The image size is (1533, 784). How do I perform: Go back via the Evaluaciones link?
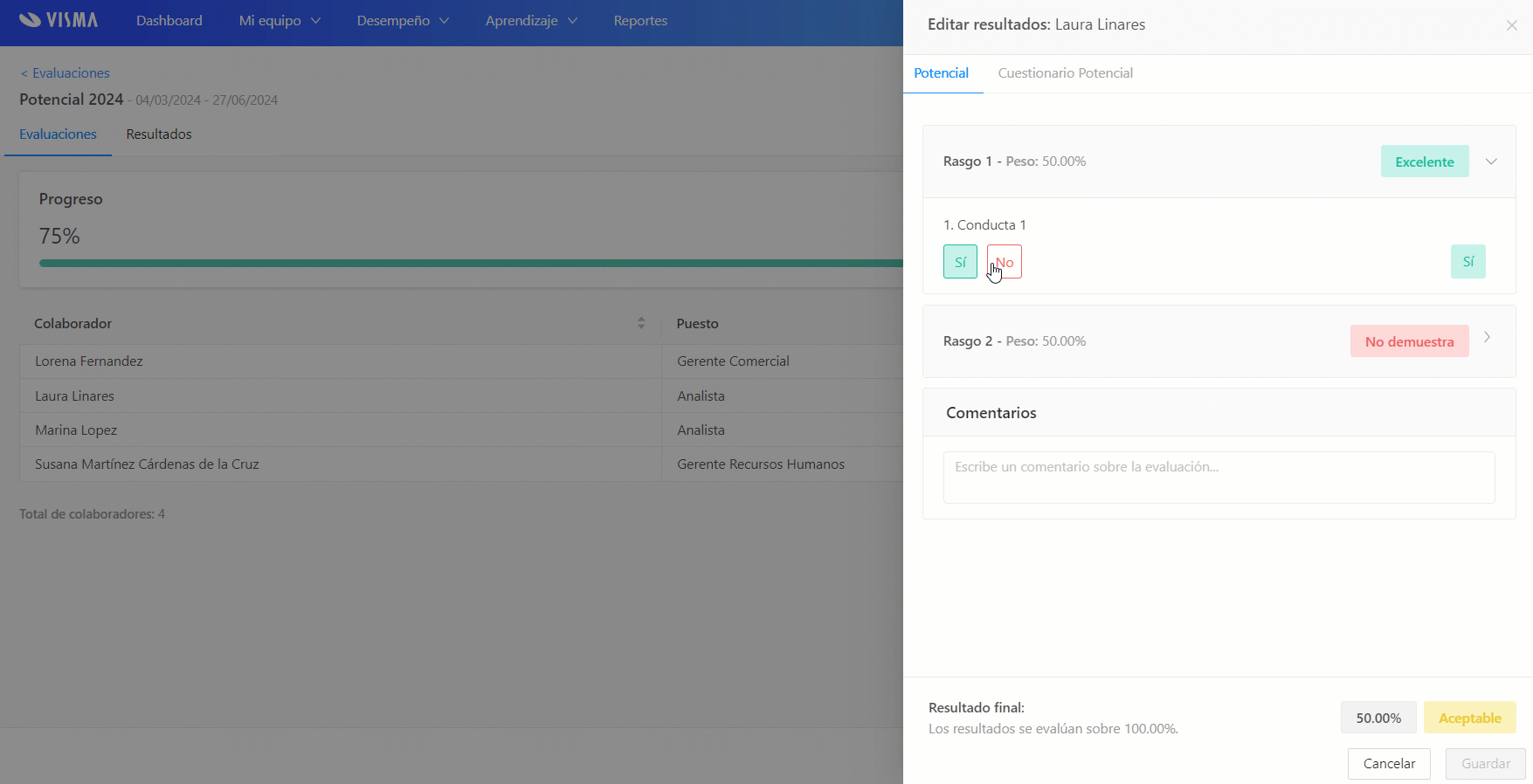(65, 73)
